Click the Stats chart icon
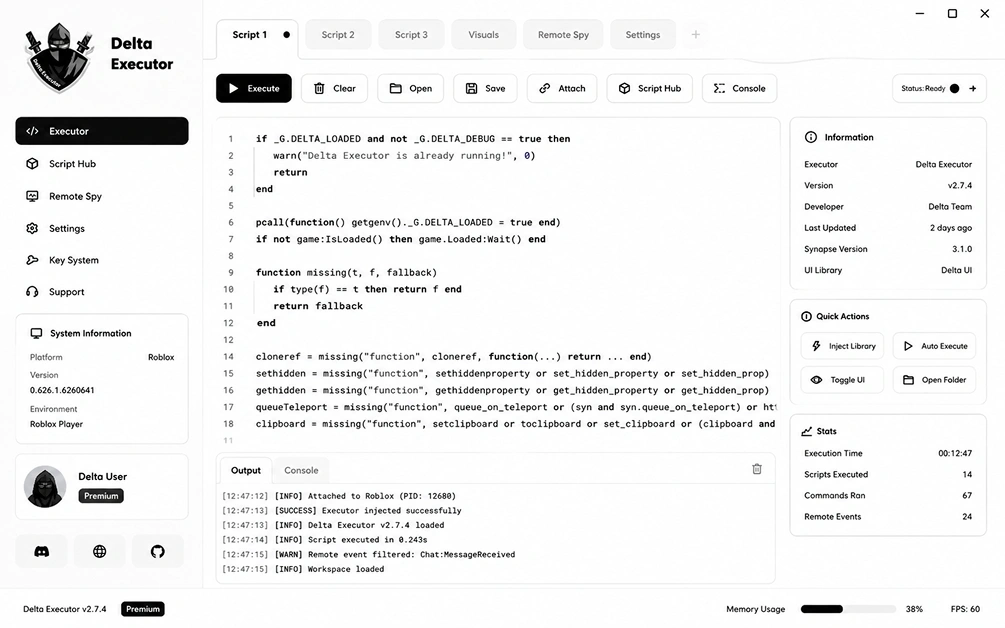 click(x=807, y=431)
